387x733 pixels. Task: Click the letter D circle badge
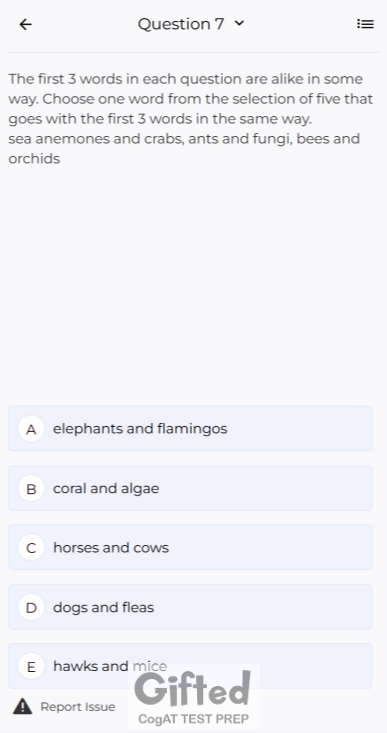[31, 607]
